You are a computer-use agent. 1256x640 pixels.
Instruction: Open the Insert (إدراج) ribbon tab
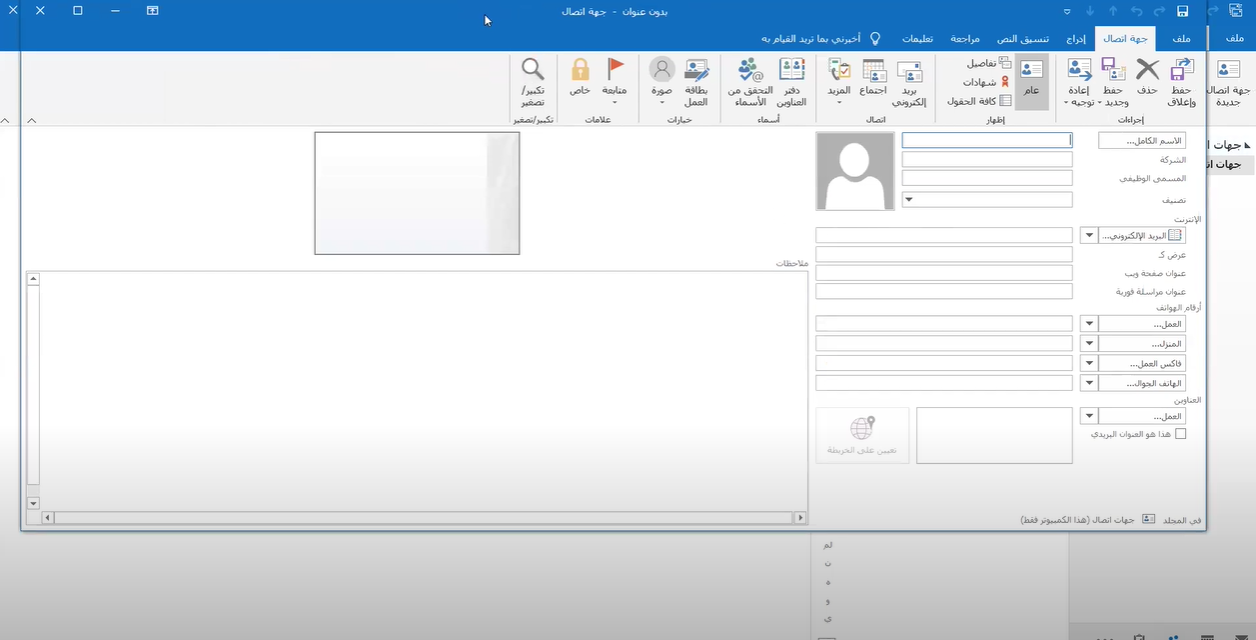(x=1076, y=39)
